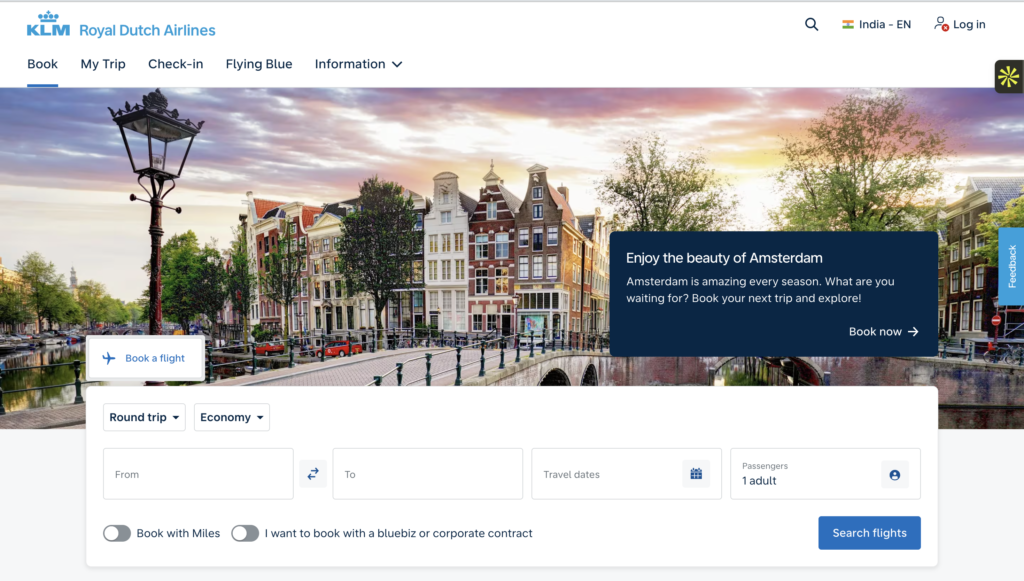Viewport: 1024px width, 581px height.
Task: Open the Check-in menu item
Action: point(176,64)
